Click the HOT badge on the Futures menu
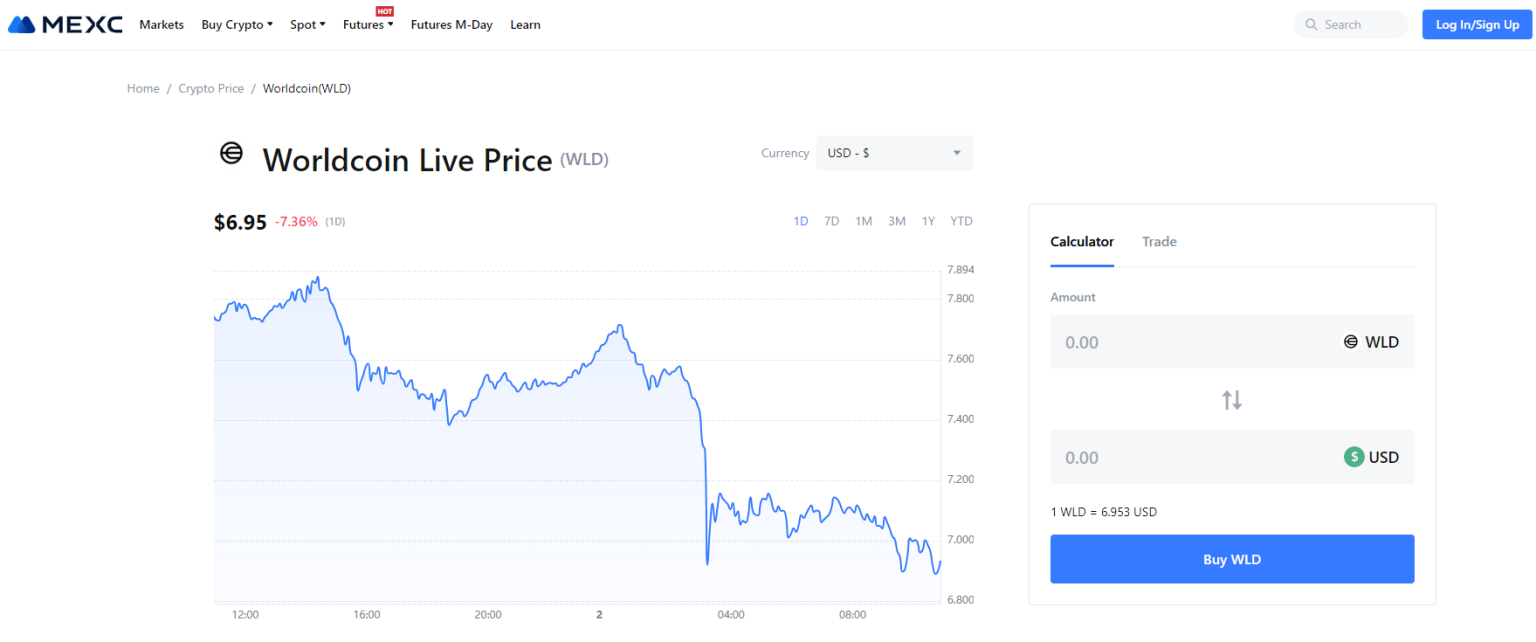 click(385, 13)
